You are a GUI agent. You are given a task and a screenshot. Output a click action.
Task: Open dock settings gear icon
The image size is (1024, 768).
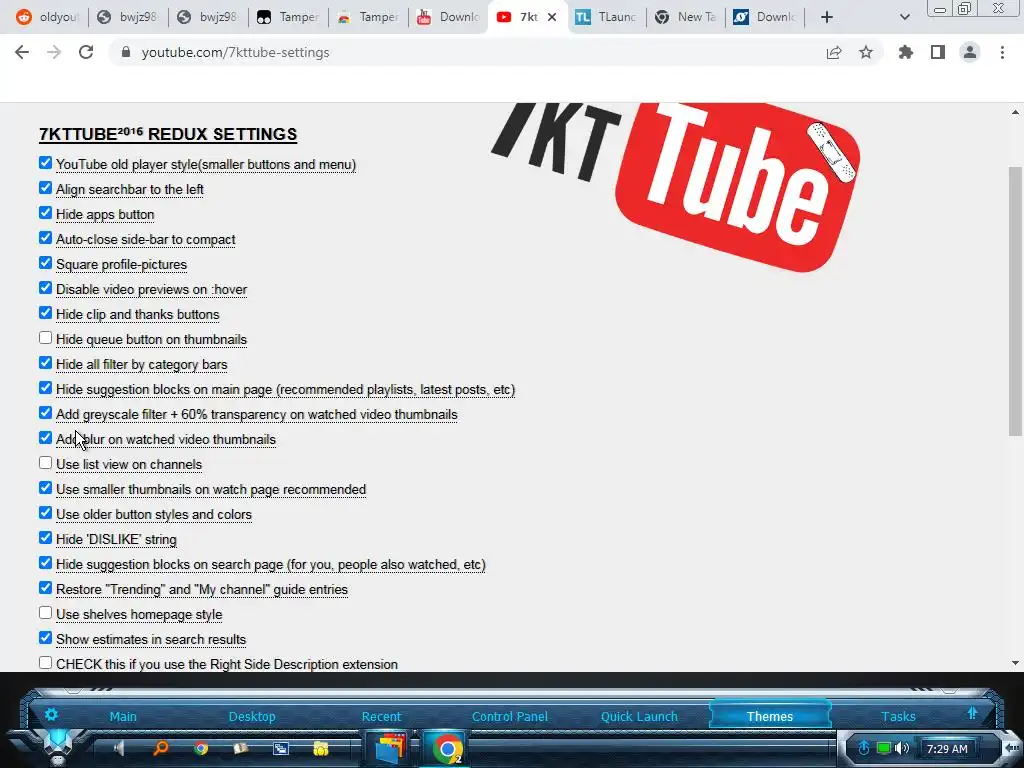tap(51, 714)
